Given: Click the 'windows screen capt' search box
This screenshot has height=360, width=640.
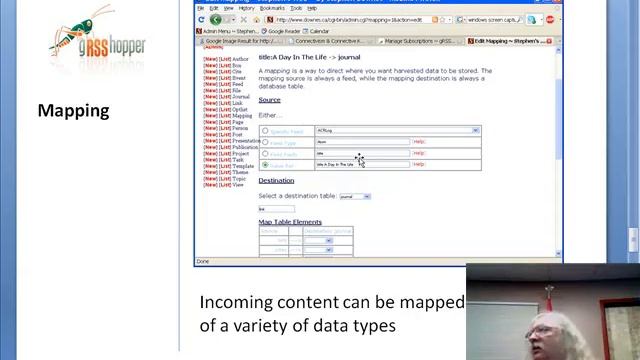Looking at the screenshot, I should pos(491,20).
